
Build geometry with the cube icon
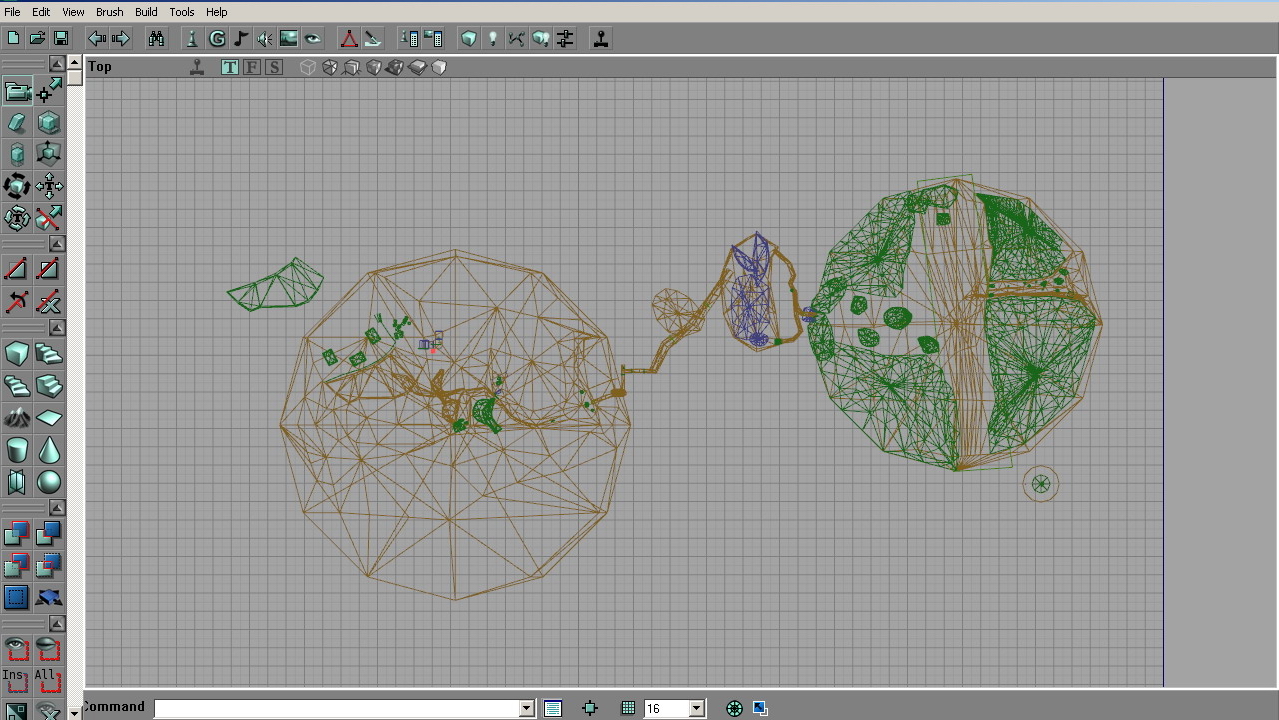coord(469,39)
